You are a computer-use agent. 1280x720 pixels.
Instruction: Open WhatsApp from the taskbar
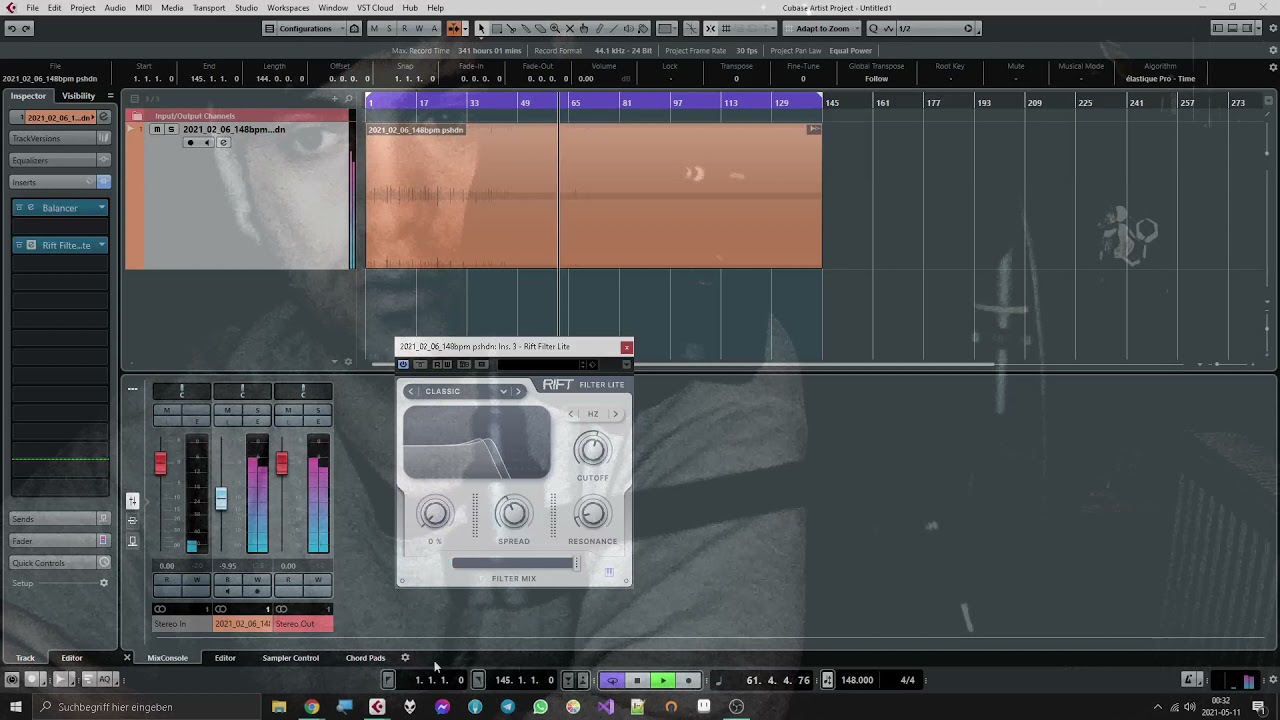click(x=540, y=707)
